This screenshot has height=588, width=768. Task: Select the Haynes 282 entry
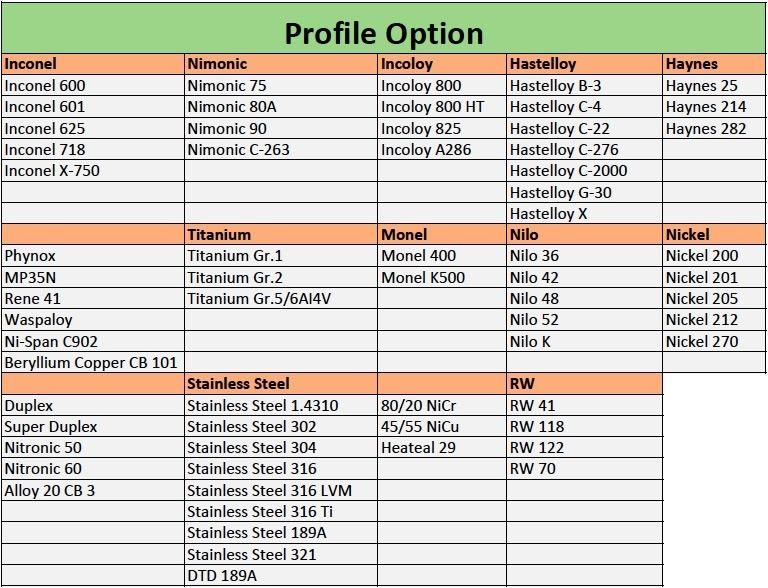point(714,128)
